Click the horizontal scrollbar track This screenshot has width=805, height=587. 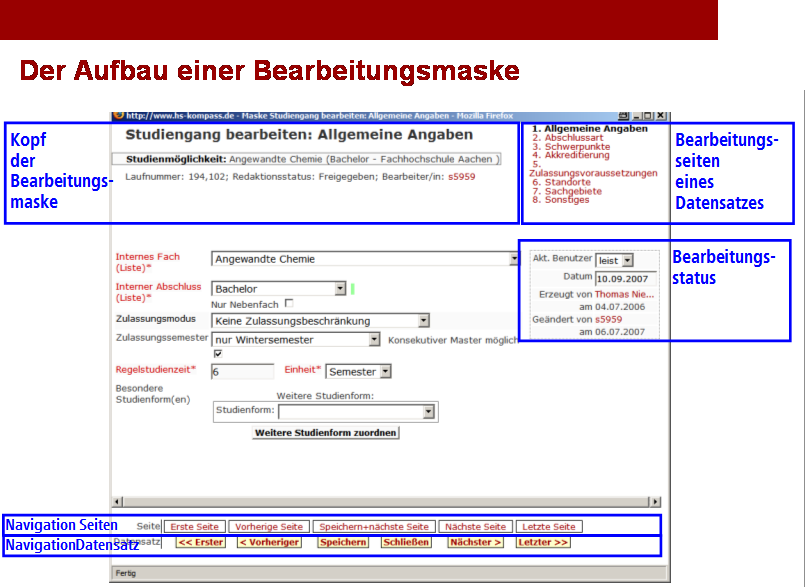(x=386, y=502)
